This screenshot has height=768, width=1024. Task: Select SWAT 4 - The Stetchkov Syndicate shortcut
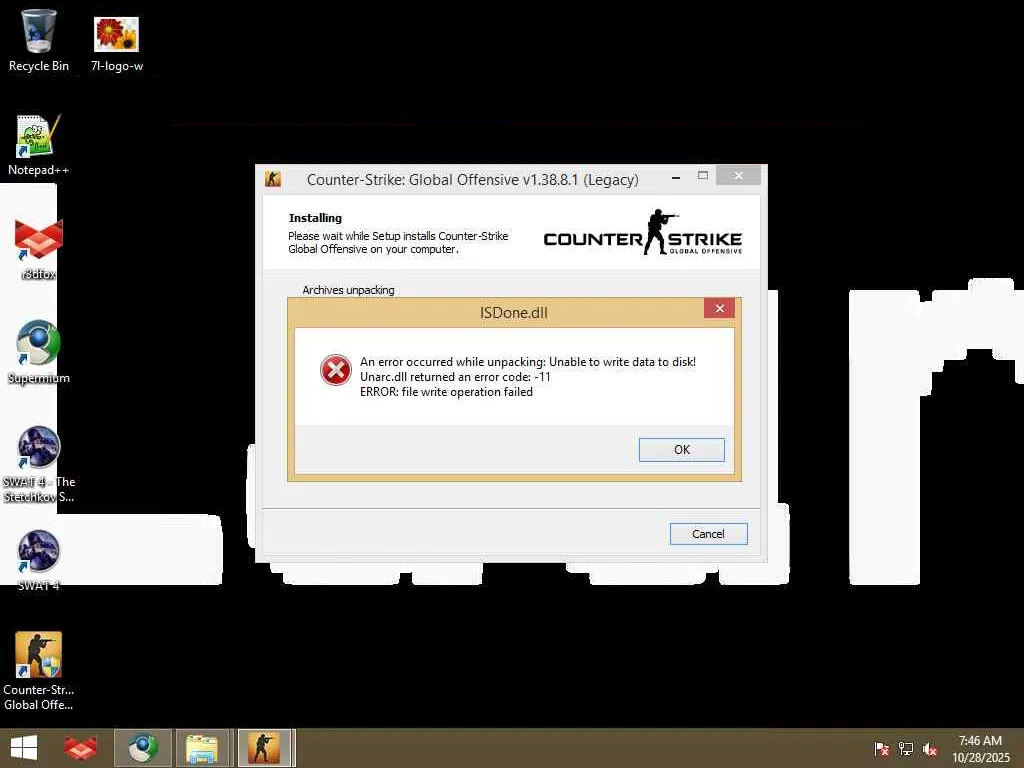[x=39, y=464]
